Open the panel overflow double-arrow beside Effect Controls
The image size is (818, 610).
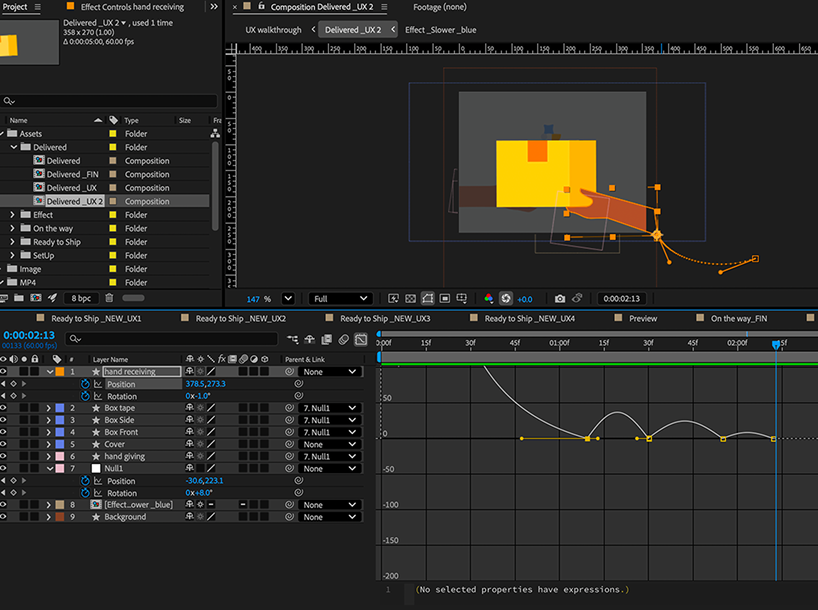point(214,7)
